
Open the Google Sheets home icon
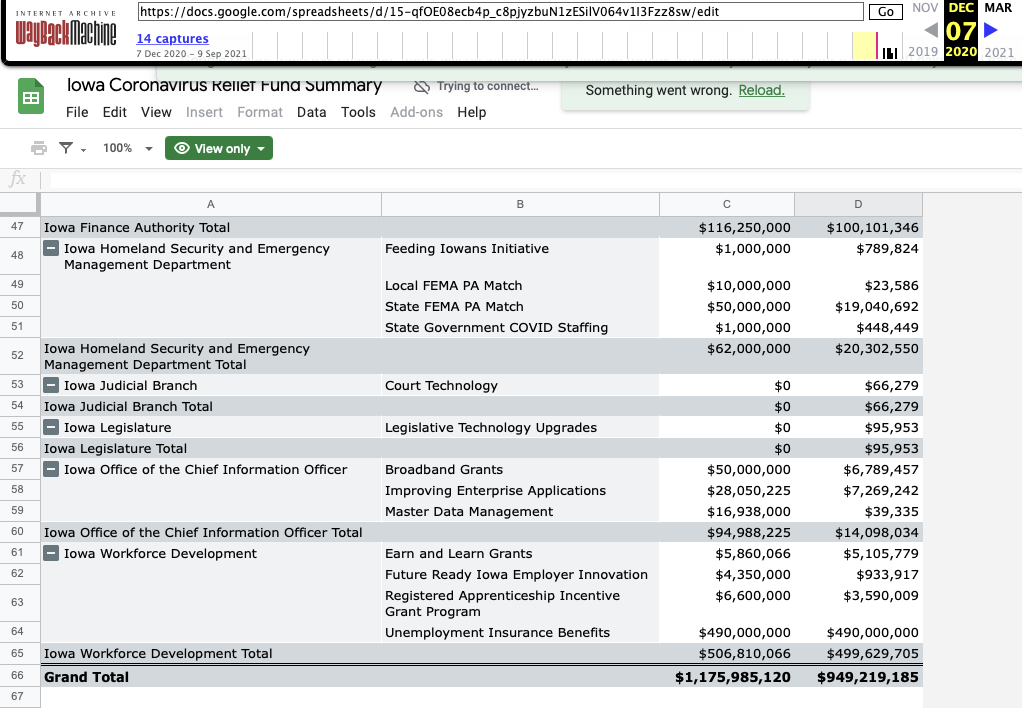(x=31, y=96)
